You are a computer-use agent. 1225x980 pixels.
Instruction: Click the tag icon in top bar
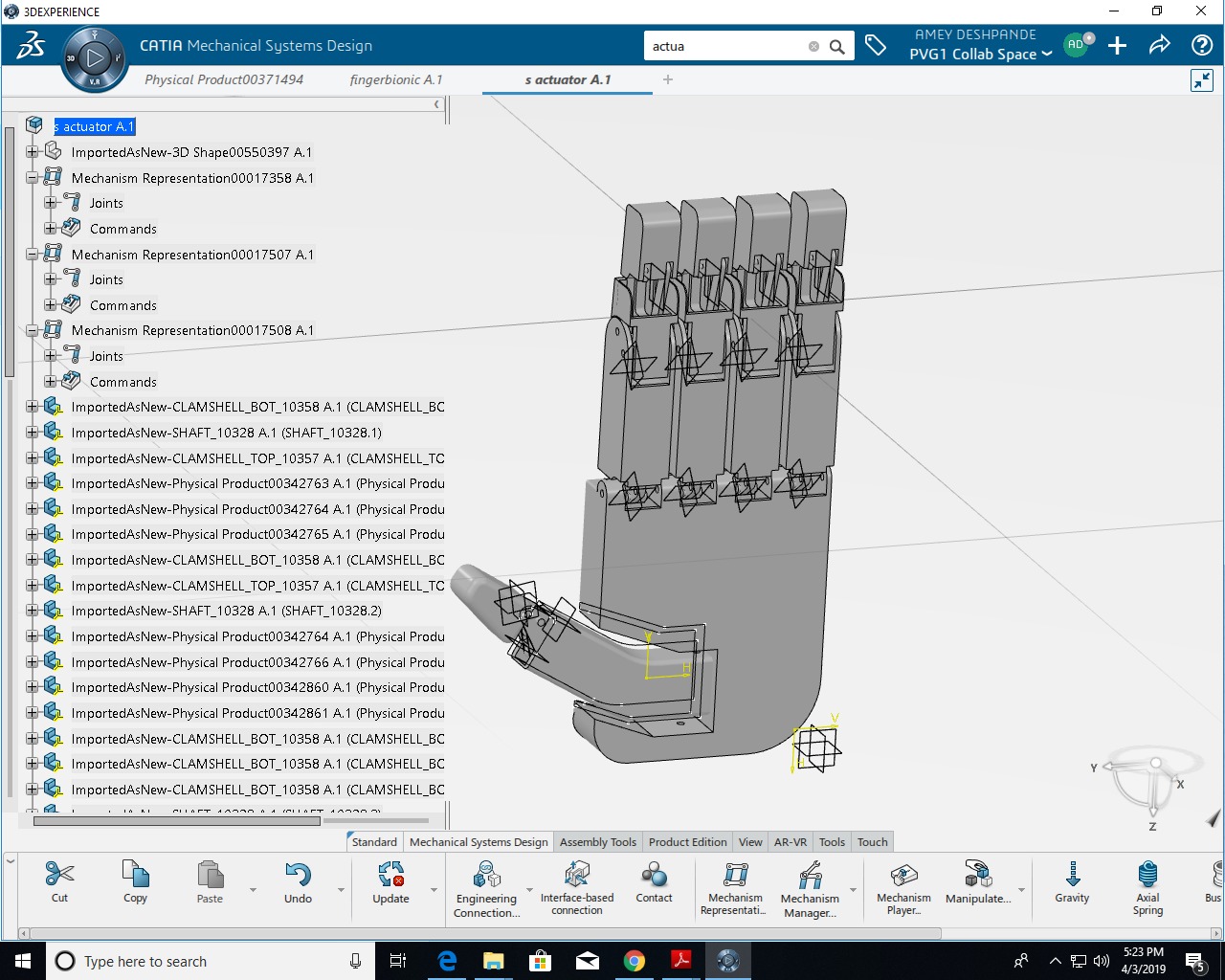click(876, 45)
